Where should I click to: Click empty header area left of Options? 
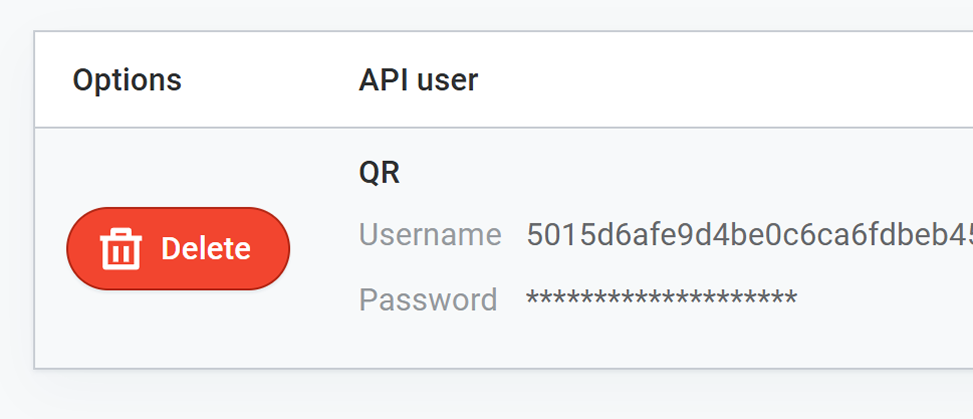pyautogui.click(x=52, y=80)
